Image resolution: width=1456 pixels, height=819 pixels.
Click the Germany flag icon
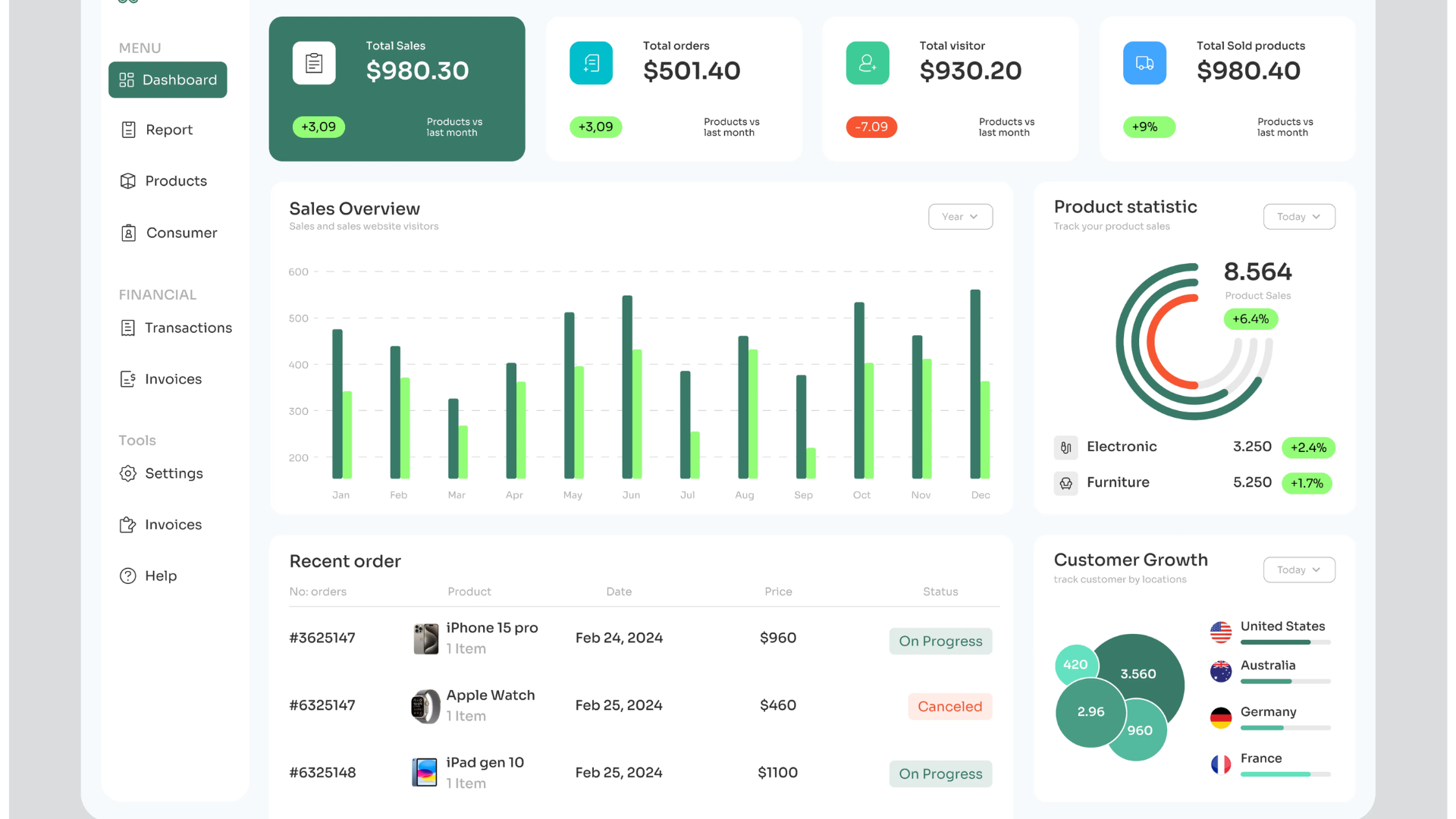(x=1221, y=717)
